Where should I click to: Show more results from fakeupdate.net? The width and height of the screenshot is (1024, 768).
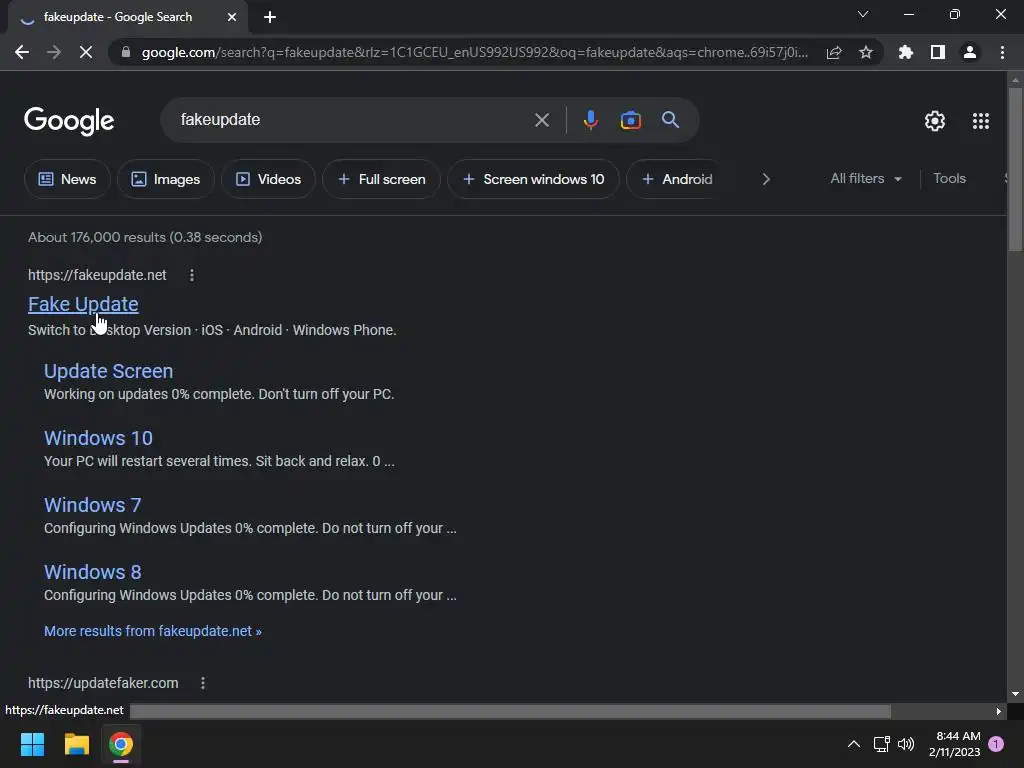click(152, 631)
